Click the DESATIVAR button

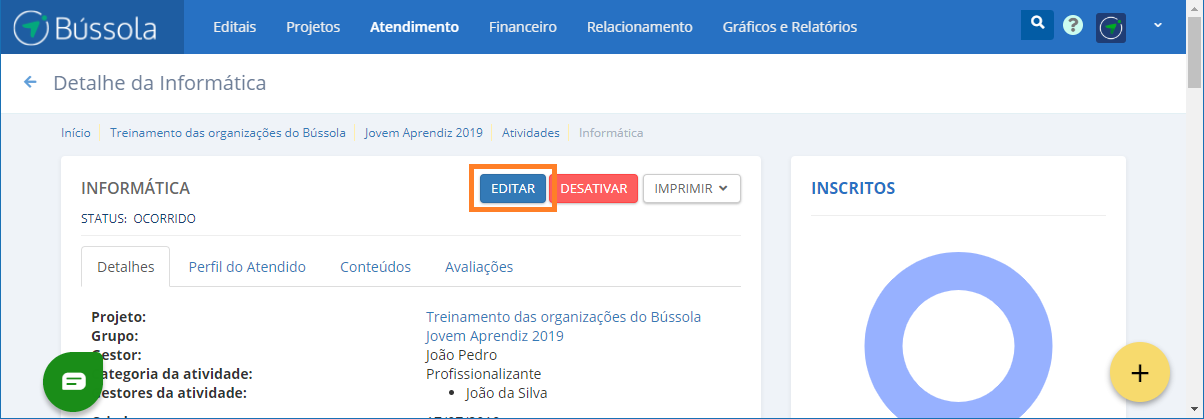tap(594, 188)
